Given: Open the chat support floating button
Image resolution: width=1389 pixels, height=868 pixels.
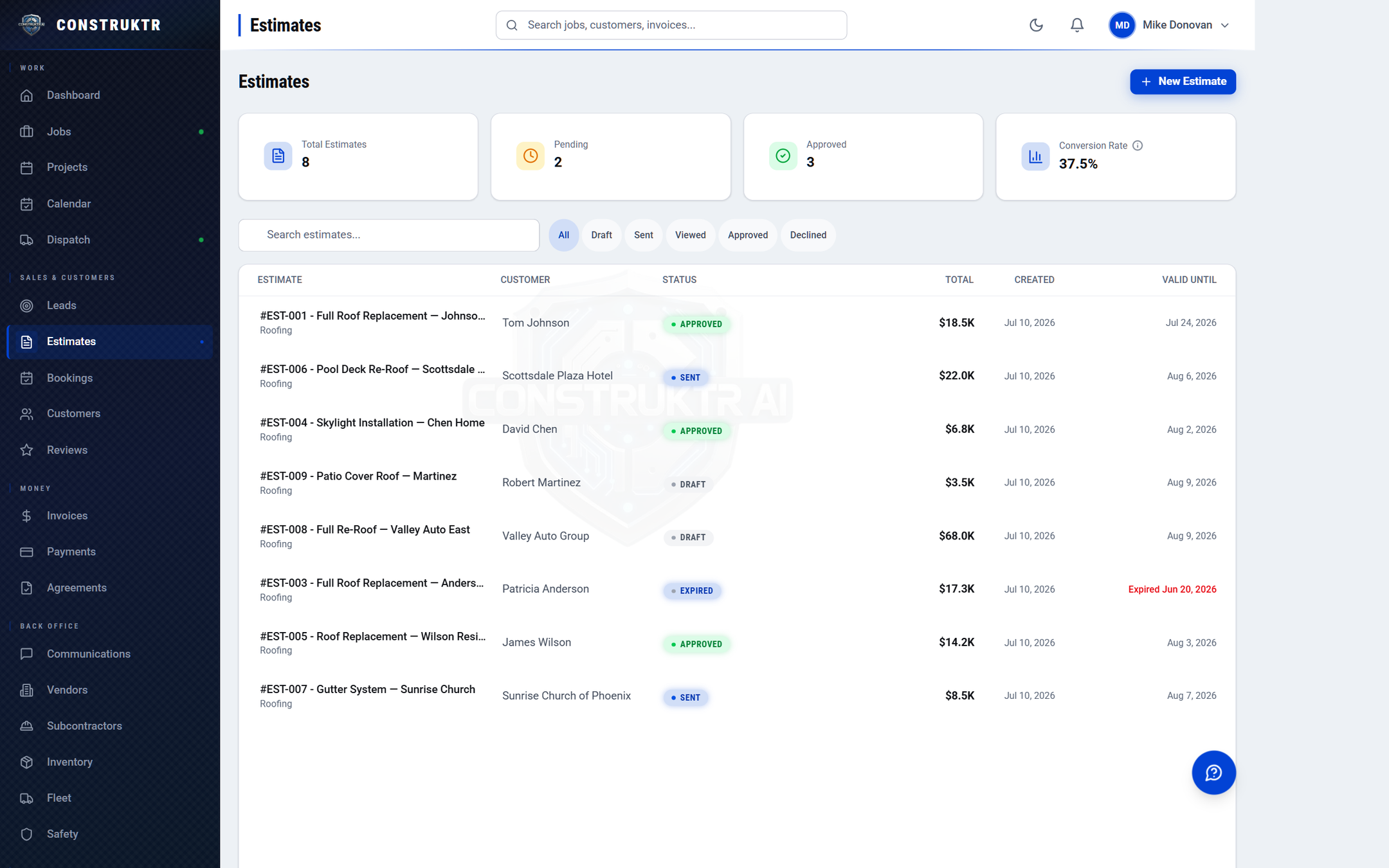Looking at the screenshot, I should pos(1213,772).
